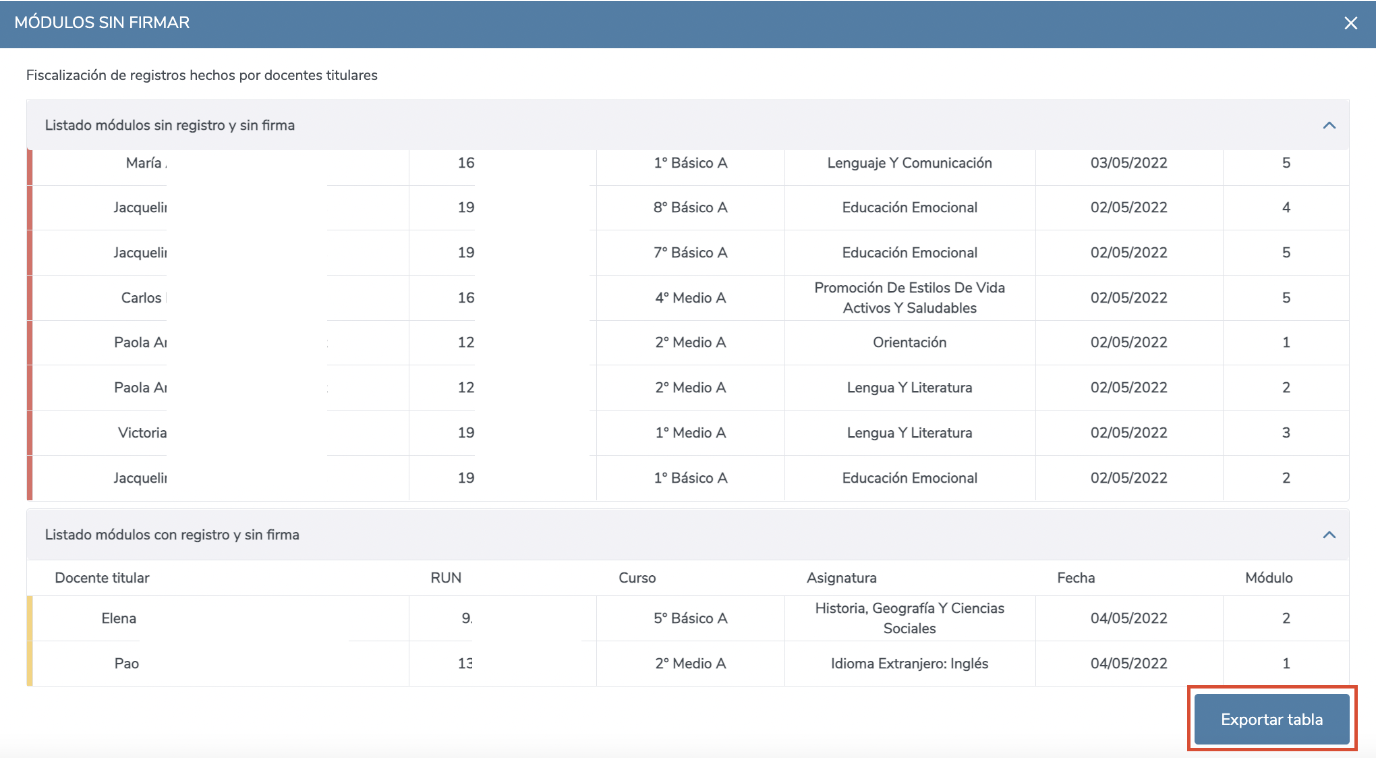Click Educación Emocional in the 8° Básico A row

(910, 208)
